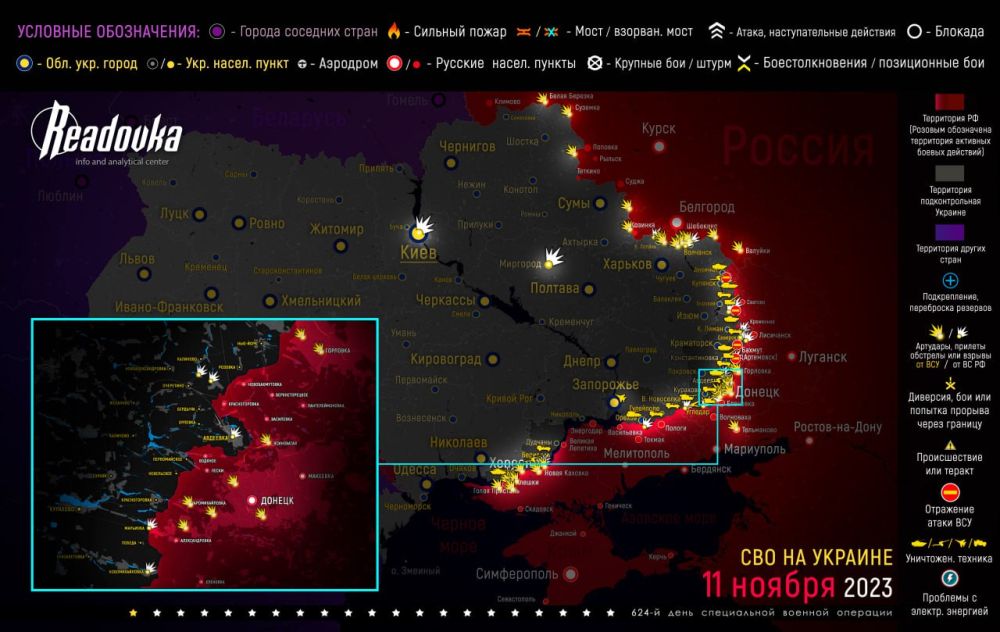Click the Кировоград label
1000x632 pixels.
tap(446, 359)
